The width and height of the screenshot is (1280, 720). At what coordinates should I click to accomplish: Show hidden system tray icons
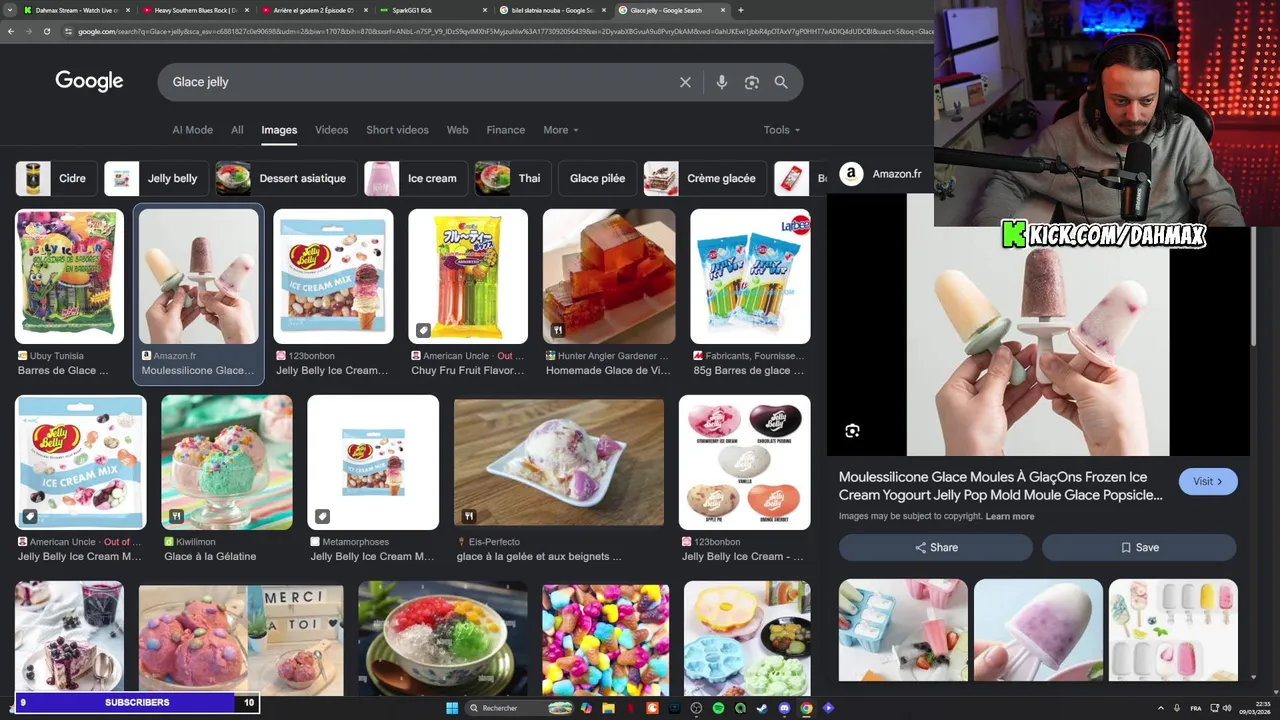point(1161,708)
